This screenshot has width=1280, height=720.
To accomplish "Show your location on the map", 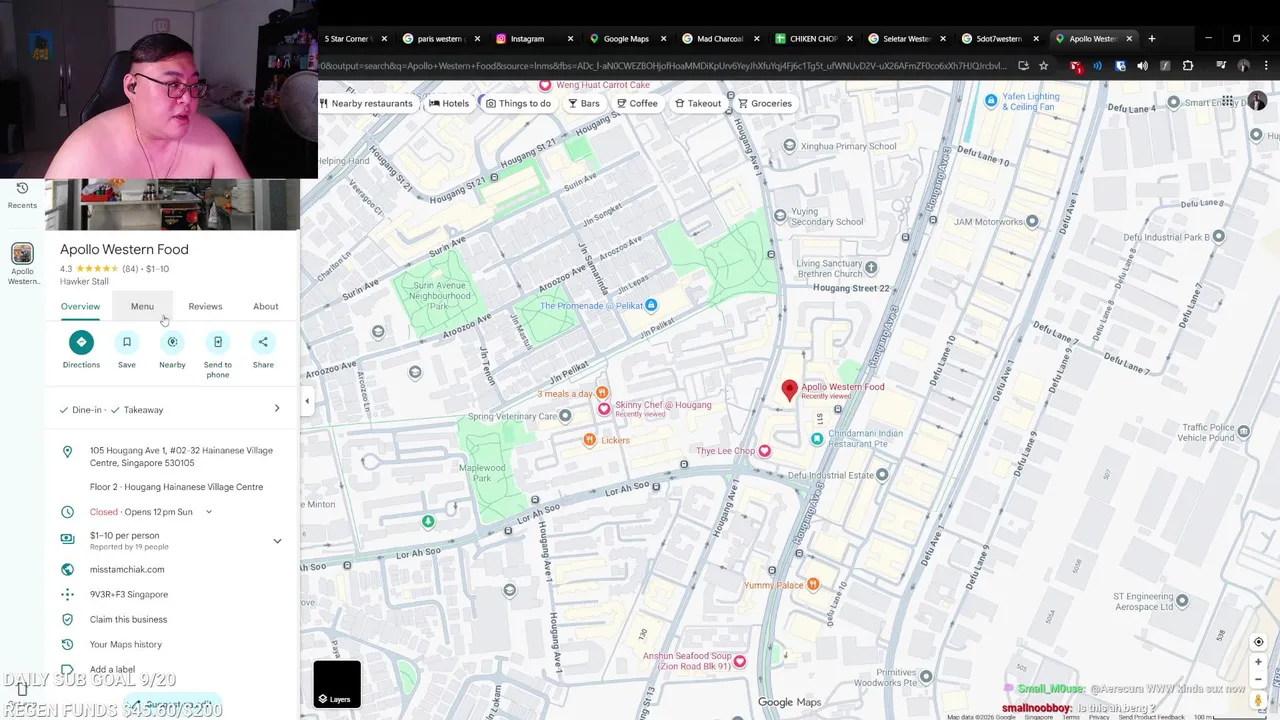I will [1259, 642].
